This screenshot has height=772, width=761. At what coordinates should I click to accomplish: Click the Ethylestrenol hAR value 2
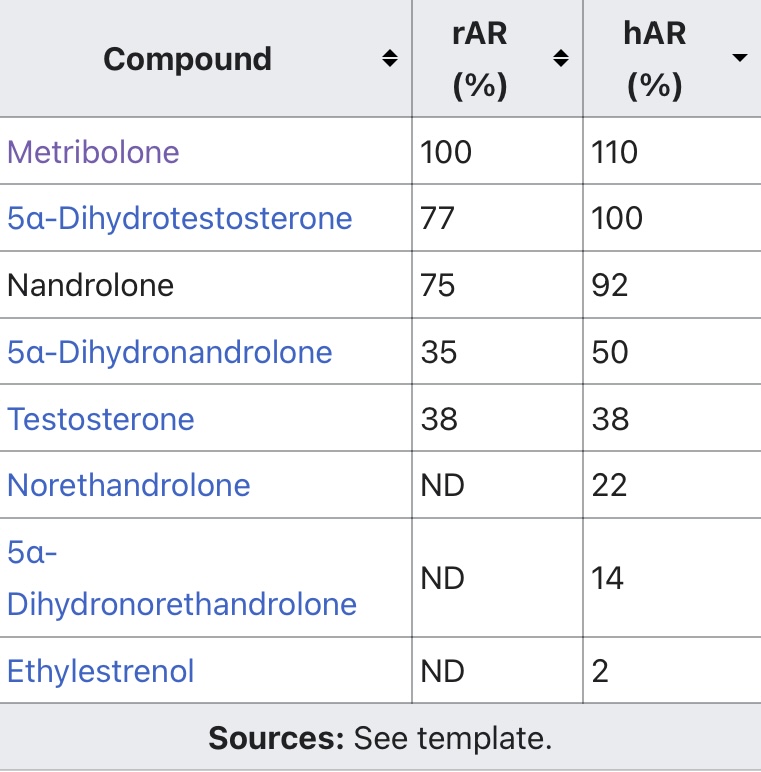(x=600, y=671)
